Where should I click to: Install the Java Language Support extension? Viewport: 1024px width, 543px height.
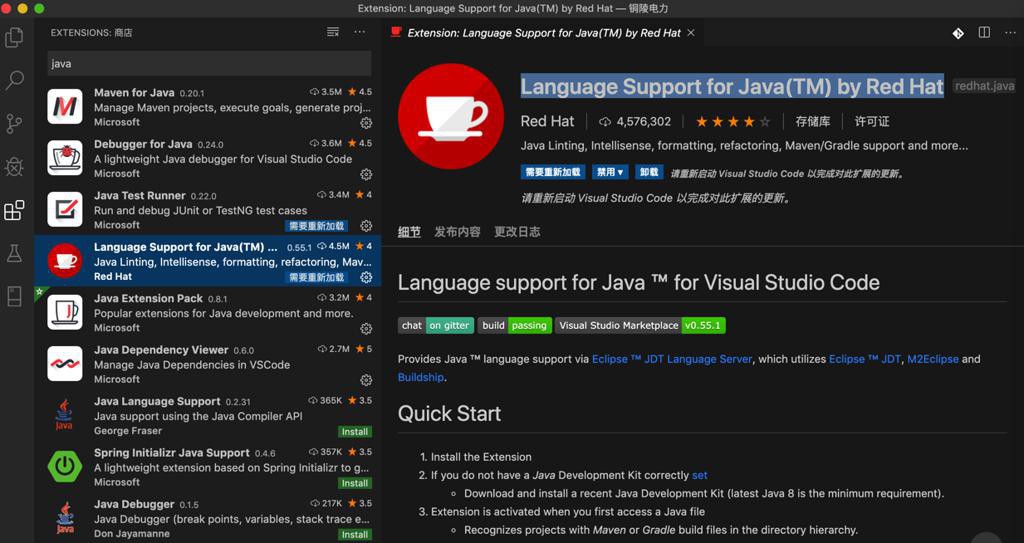click(355, 432)
